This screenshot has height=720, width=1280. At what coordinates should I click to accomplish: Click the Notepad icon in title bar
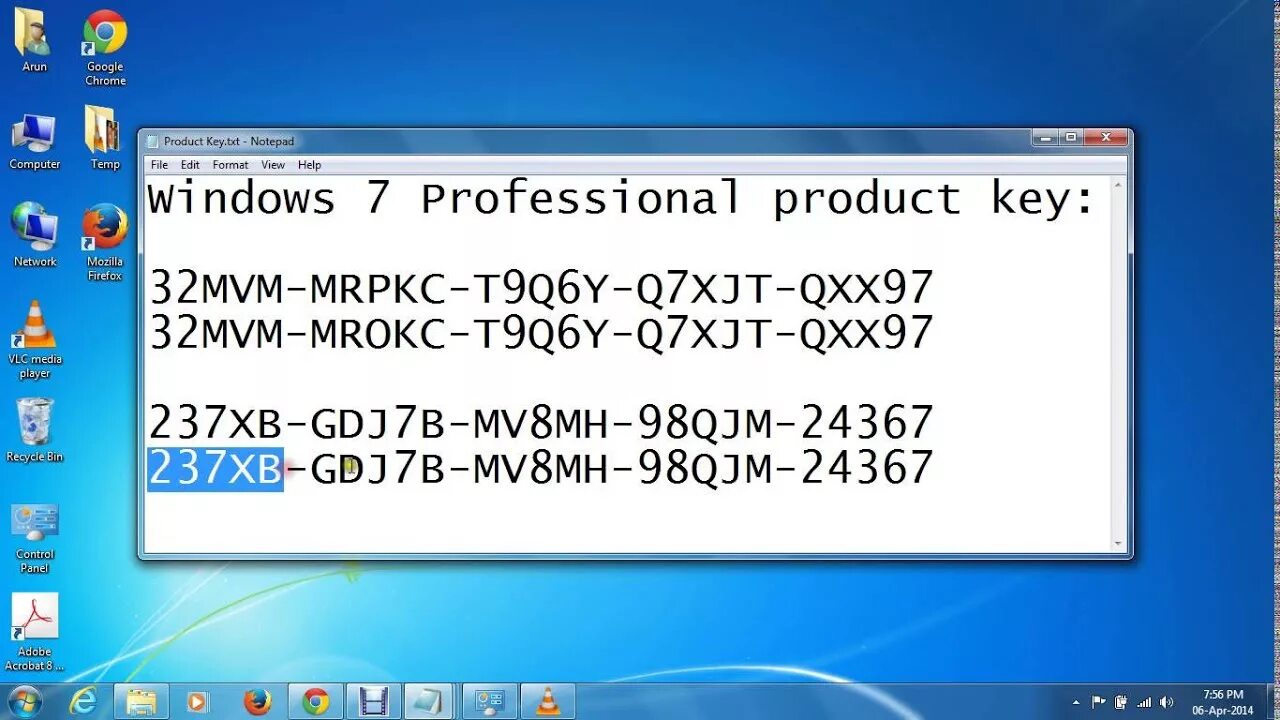pos(152,141)
